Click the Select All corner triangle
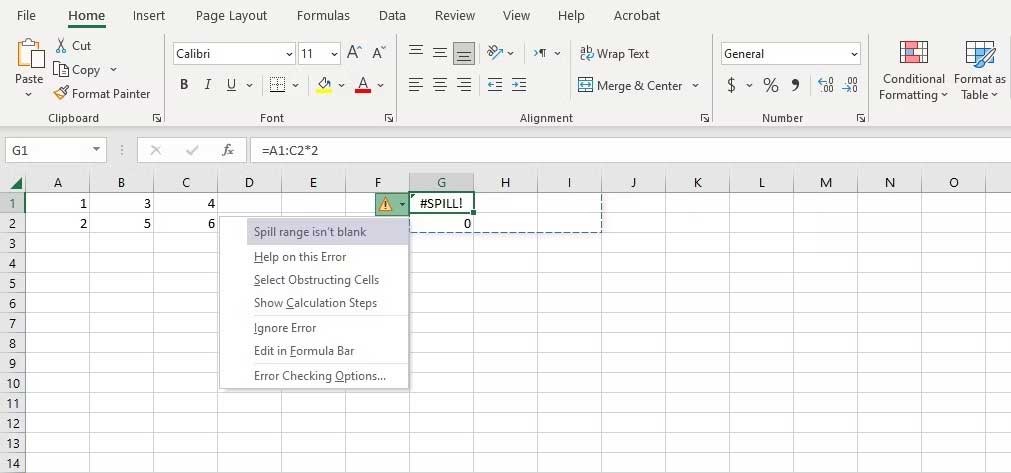The height and width of the screenshot is (473, 1011). pyautogui.click(x=16, y=183)
